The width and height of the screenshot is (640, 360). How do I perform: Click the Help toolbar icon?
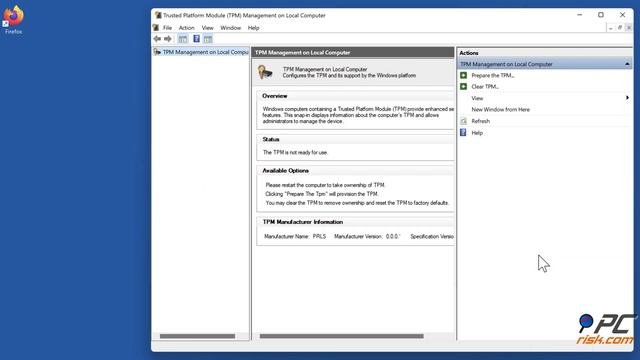pyautogui.click(x=196, y=39)
